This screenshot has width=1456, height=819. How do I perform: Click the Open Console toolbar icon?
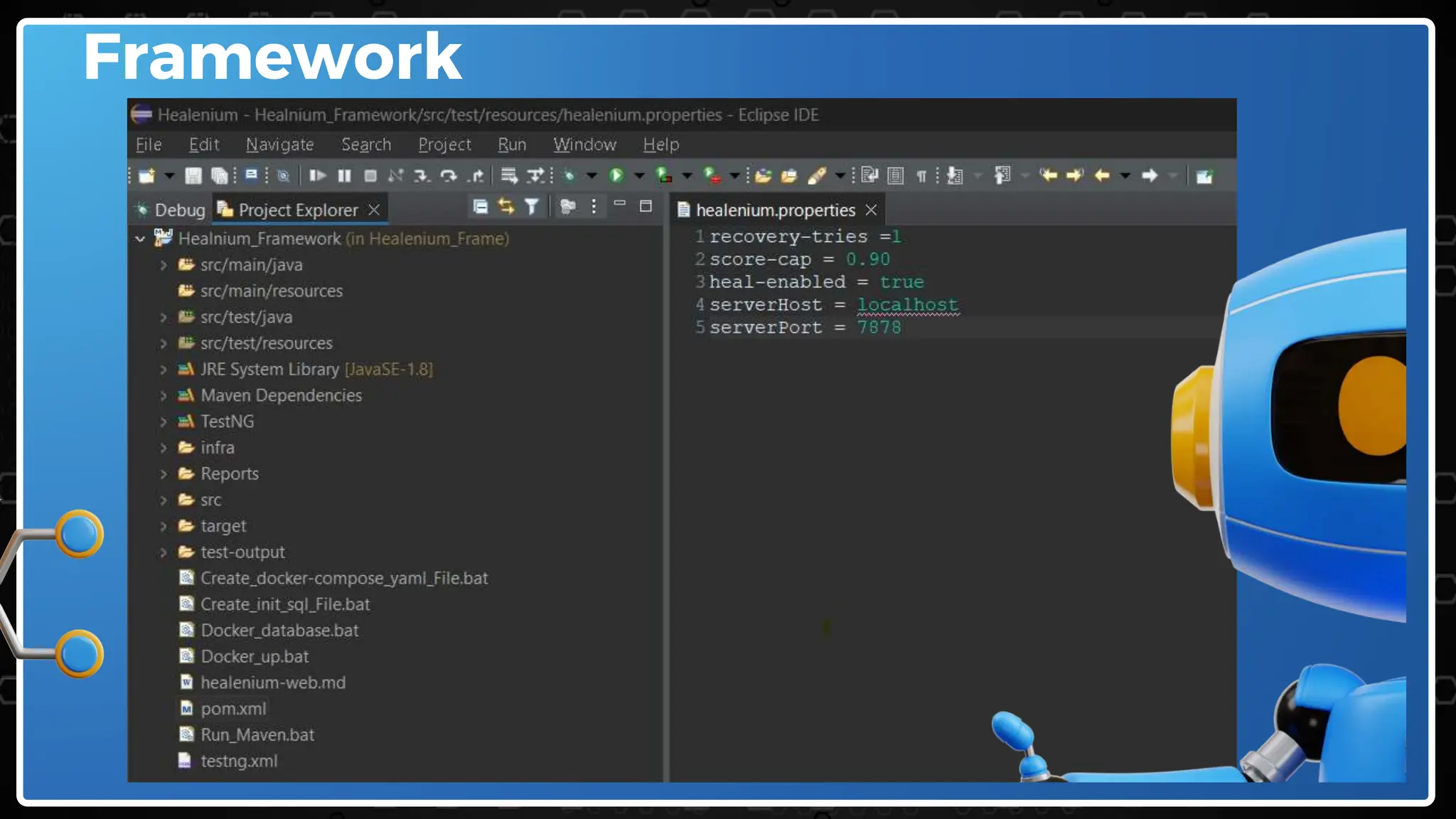(251, 175)
